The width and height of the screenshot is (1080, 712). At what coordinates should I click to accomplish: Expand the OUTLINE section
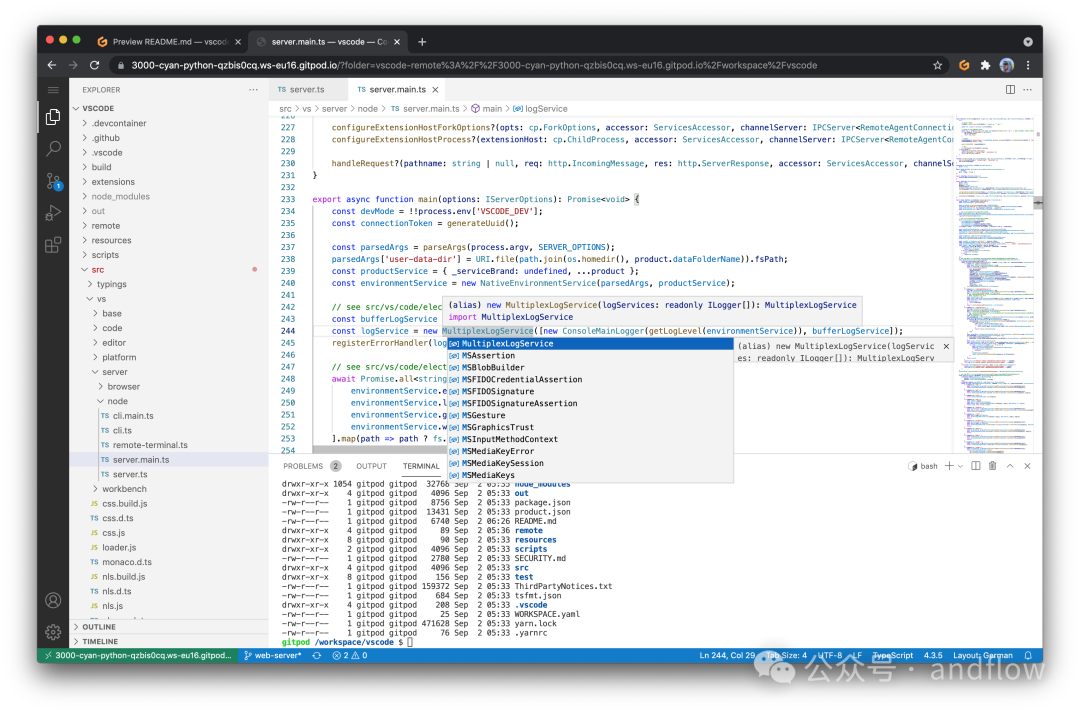tap(169, 627)
